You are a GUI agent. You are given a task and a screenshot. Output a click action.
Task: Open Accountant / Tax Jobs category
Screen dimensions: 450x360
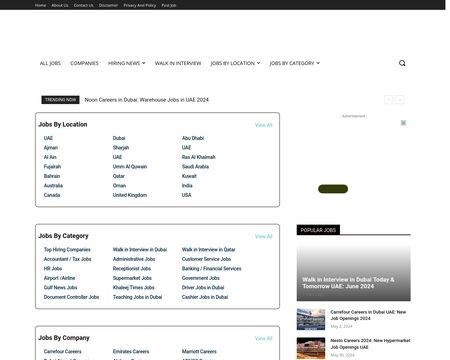point(67,259)
